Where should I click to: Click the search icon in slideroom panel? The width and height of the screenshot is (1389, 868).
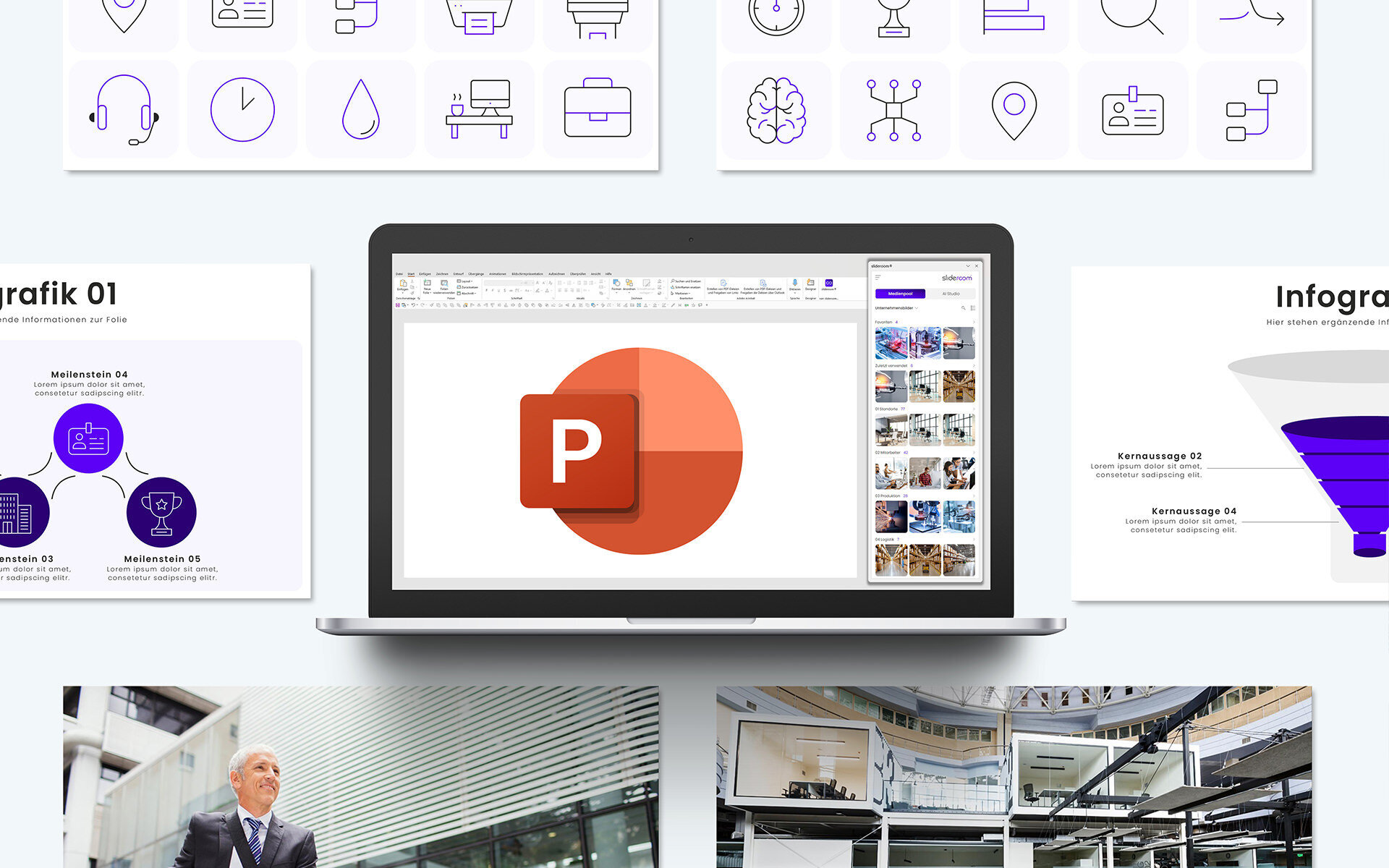point(963,308)
